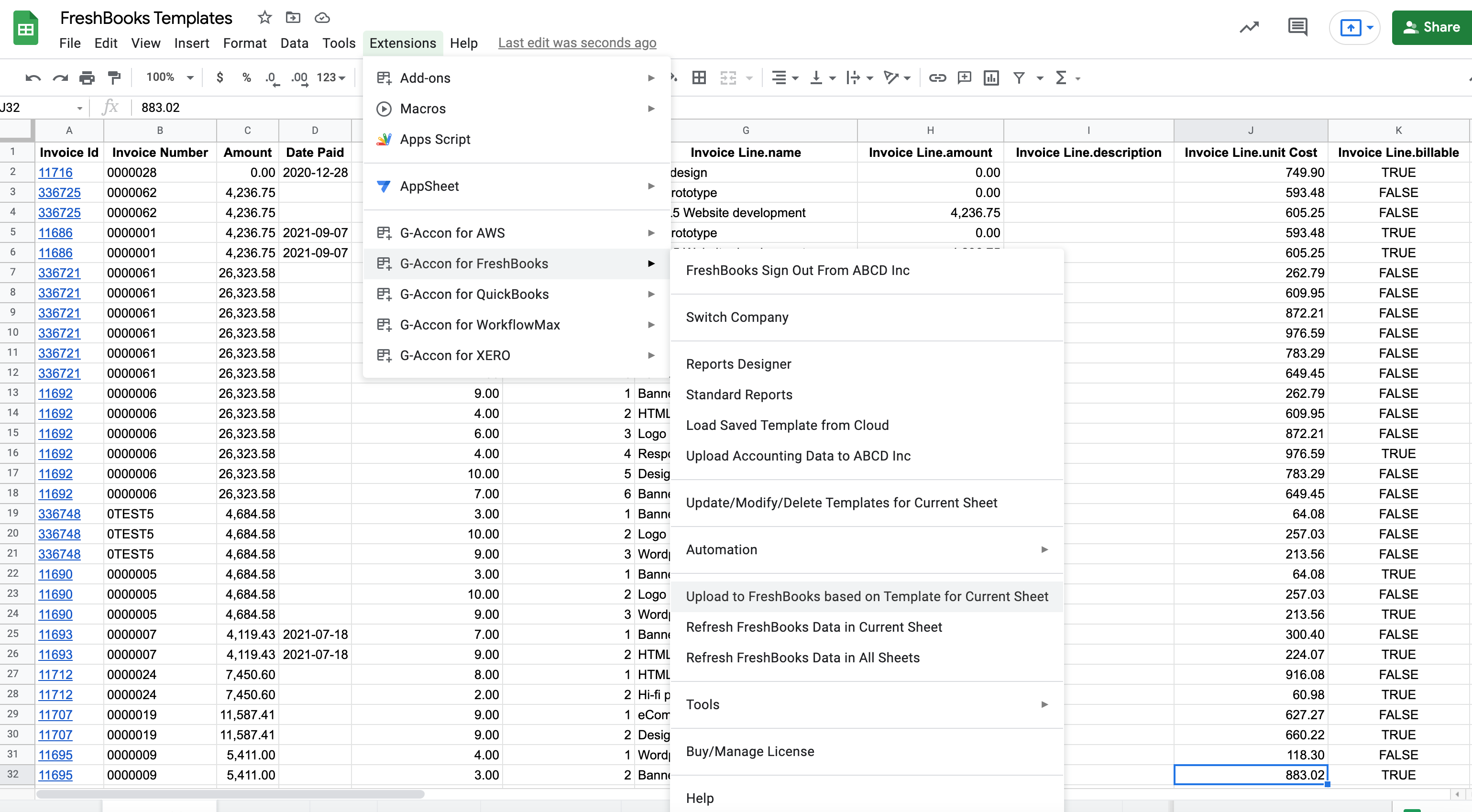Select Switch Company option
Screen dimensions: 1472x812
click(x=866, y=317)
